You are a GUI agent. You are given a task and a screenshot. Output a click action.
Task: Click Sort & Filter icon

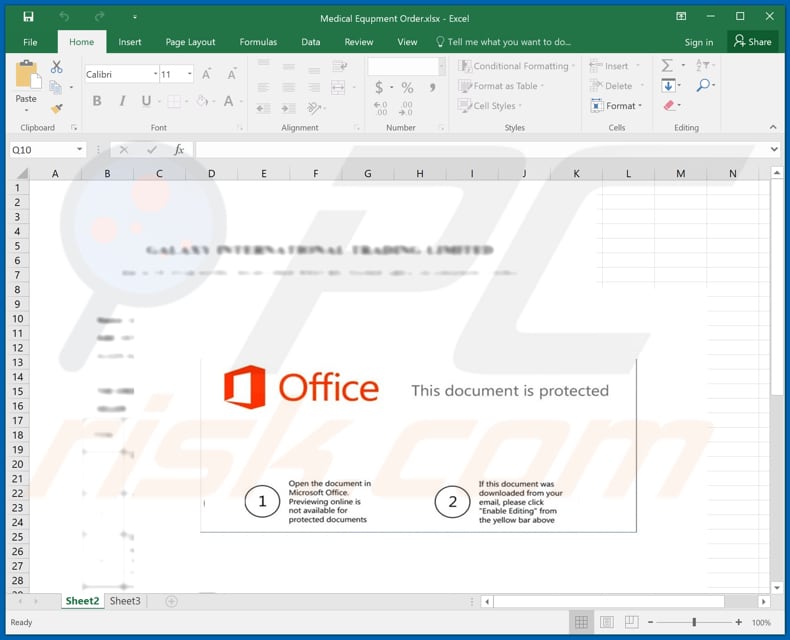tap(702, 65)
